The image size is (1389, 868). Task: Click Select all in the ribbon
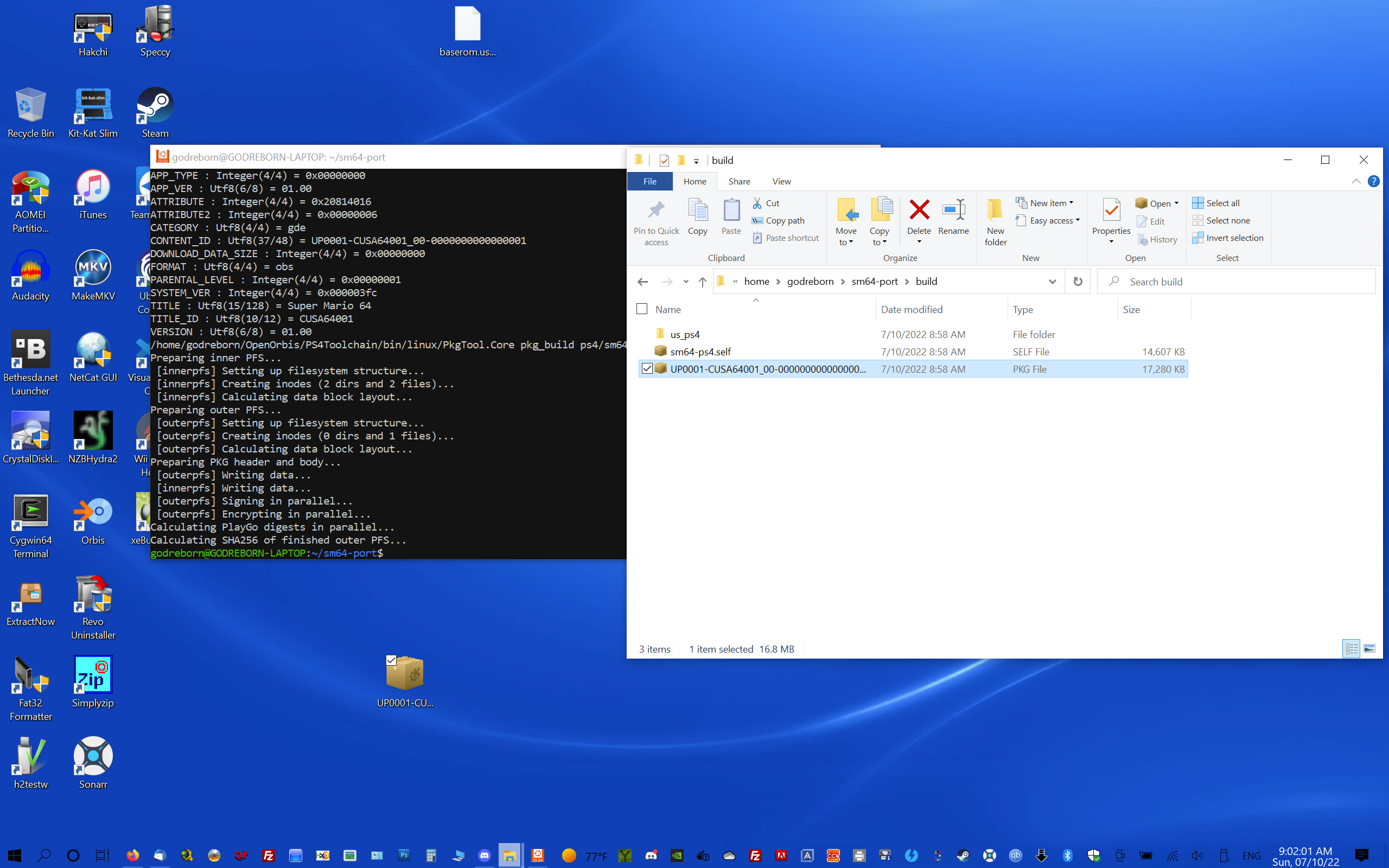pyautogui.click(x=1216, y=203)
